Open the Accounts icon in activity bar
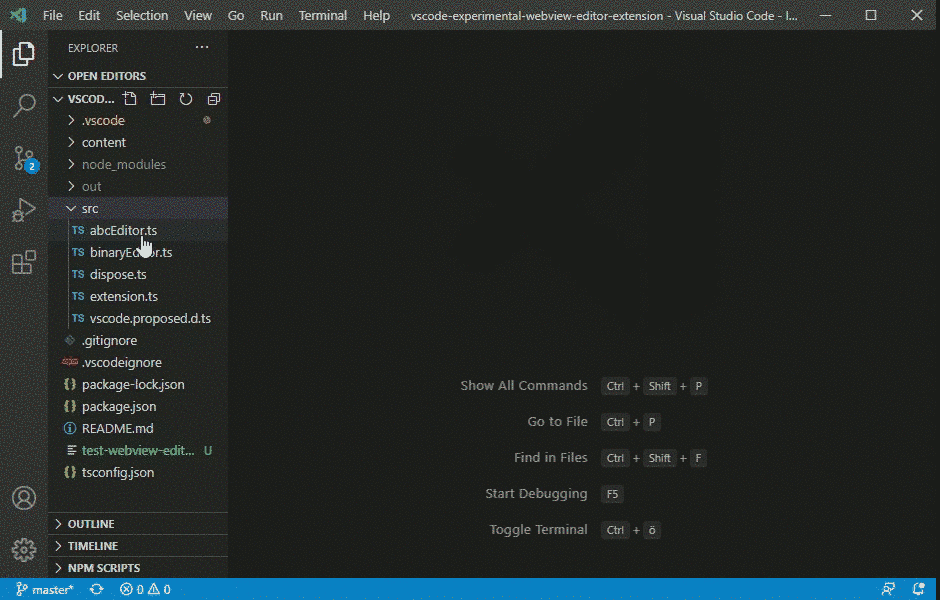The image size is (940, 600). [24, 498]
